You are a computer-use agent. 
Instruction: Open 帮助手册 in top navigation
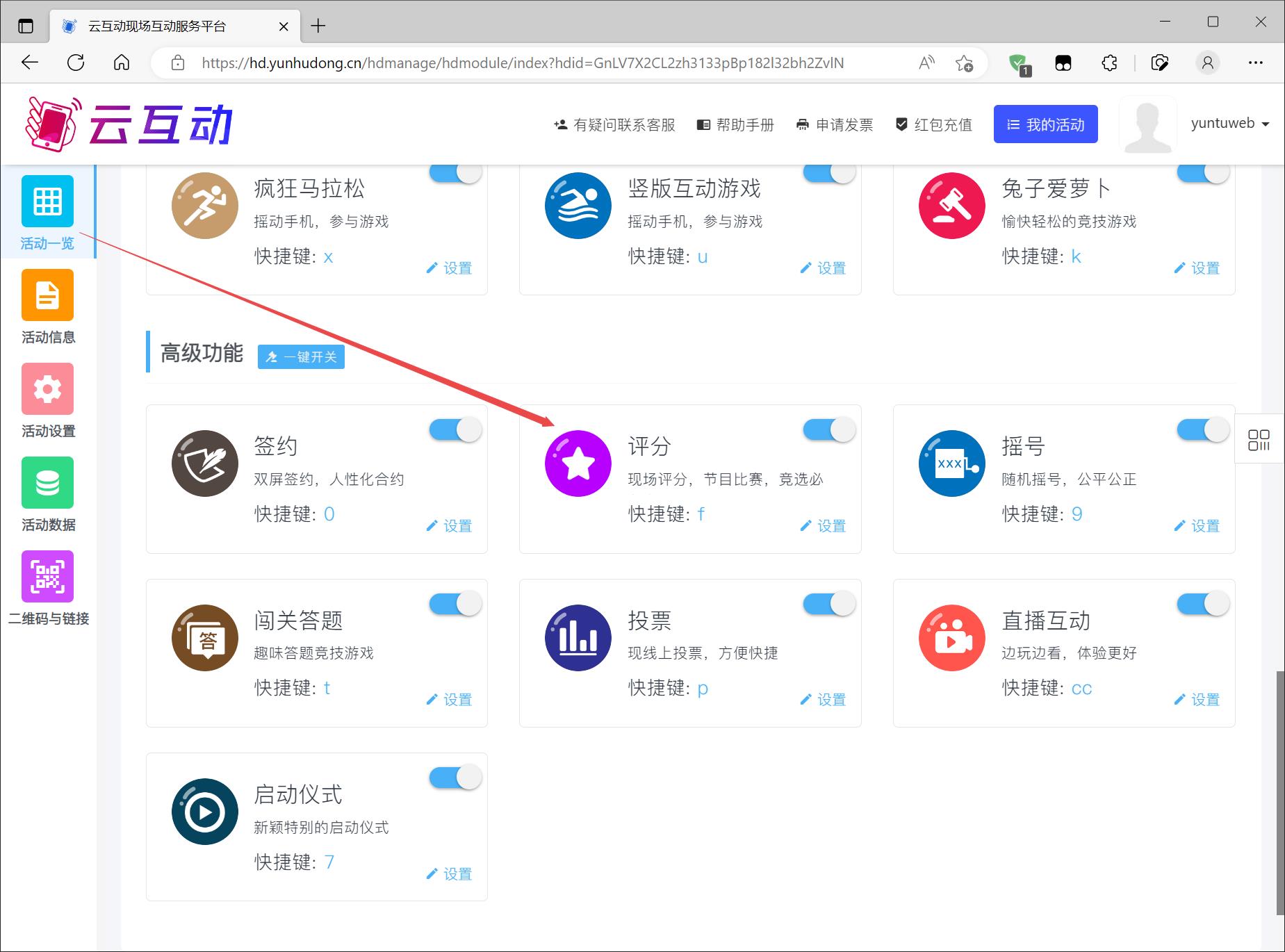(x=735, y=125)
